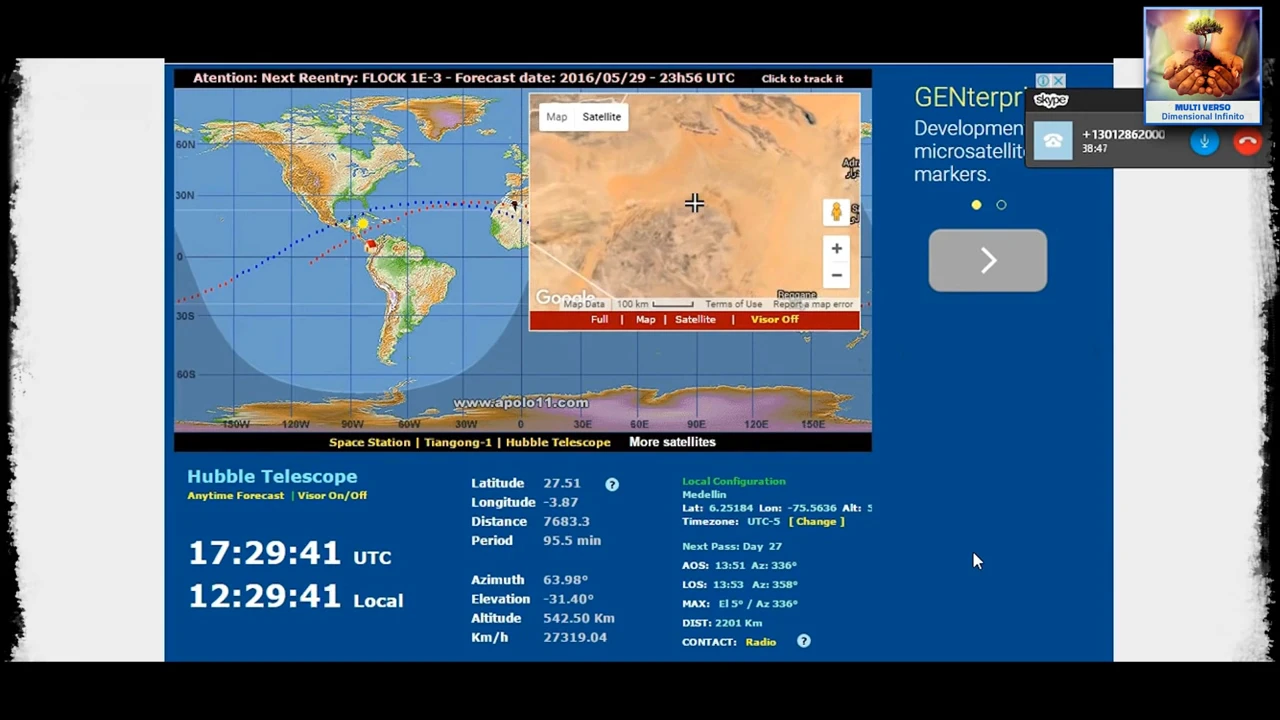
Task: Click Map in the red bar
Action: coord(646,320)
